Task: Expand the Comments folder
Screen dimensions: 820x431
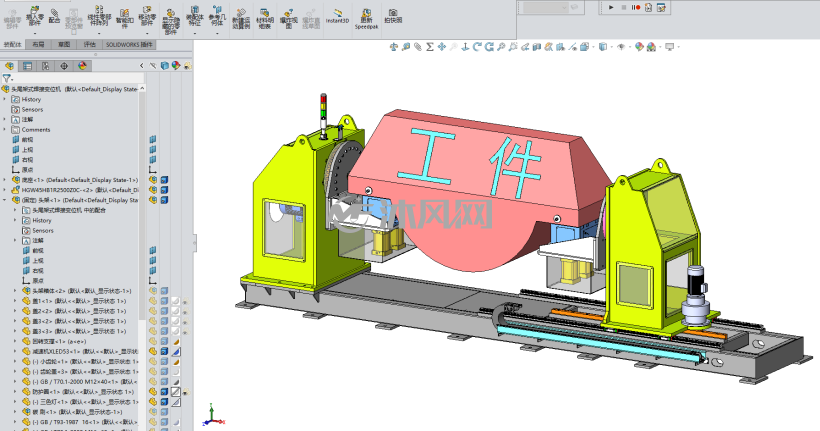Action: tap(5, 129)
